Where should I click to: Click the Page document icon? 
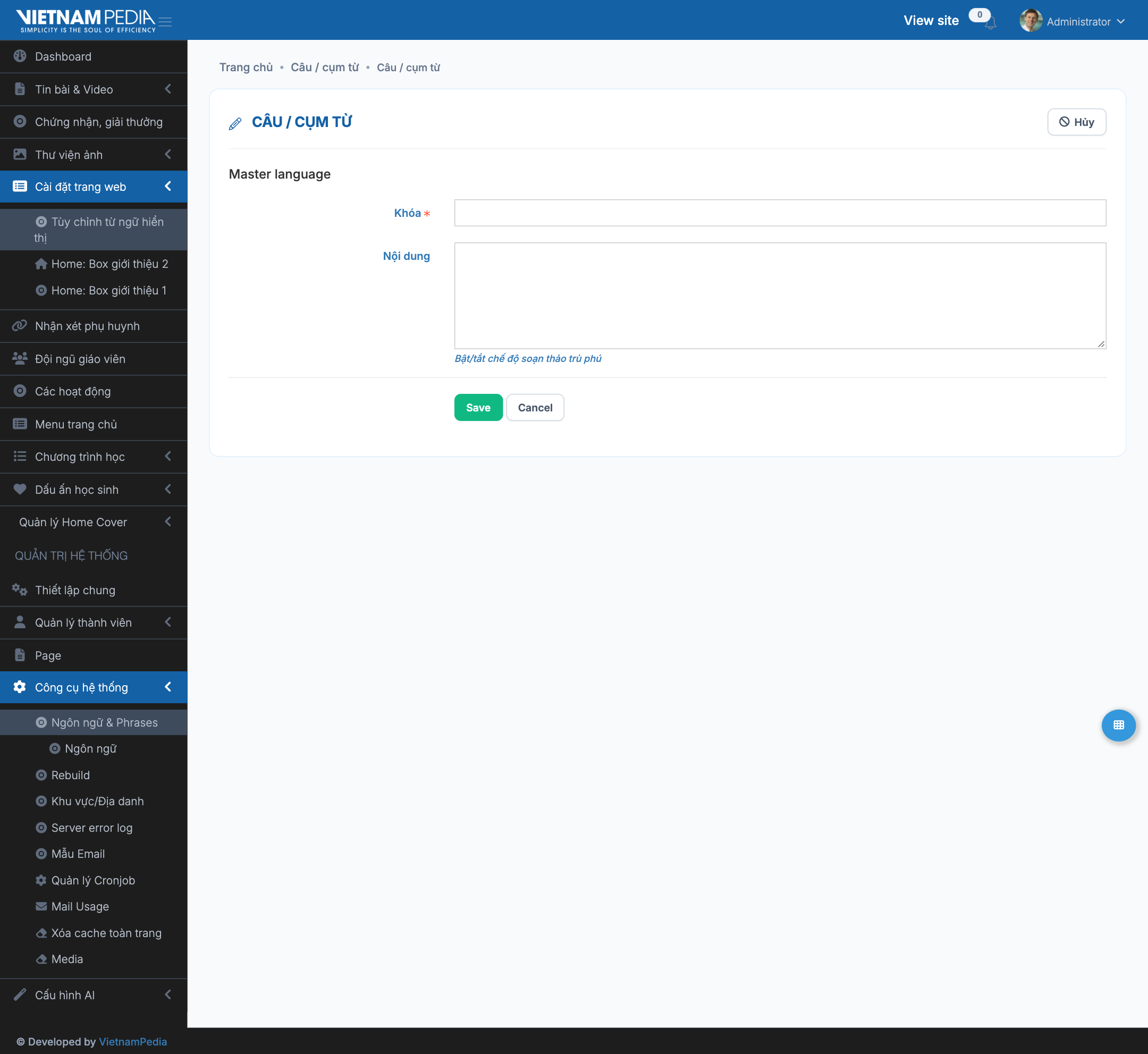coord(20,655)
